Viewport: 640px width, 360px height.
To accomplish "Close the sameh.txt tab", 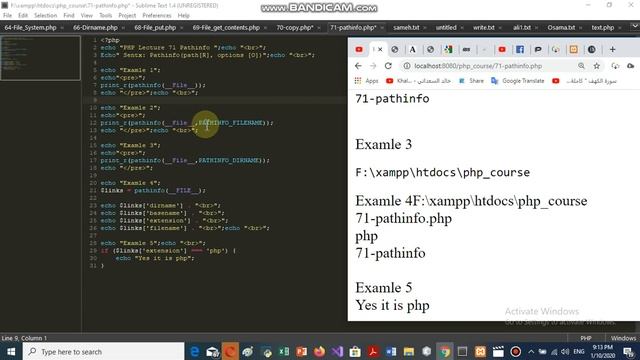I will tap(425, 28).
